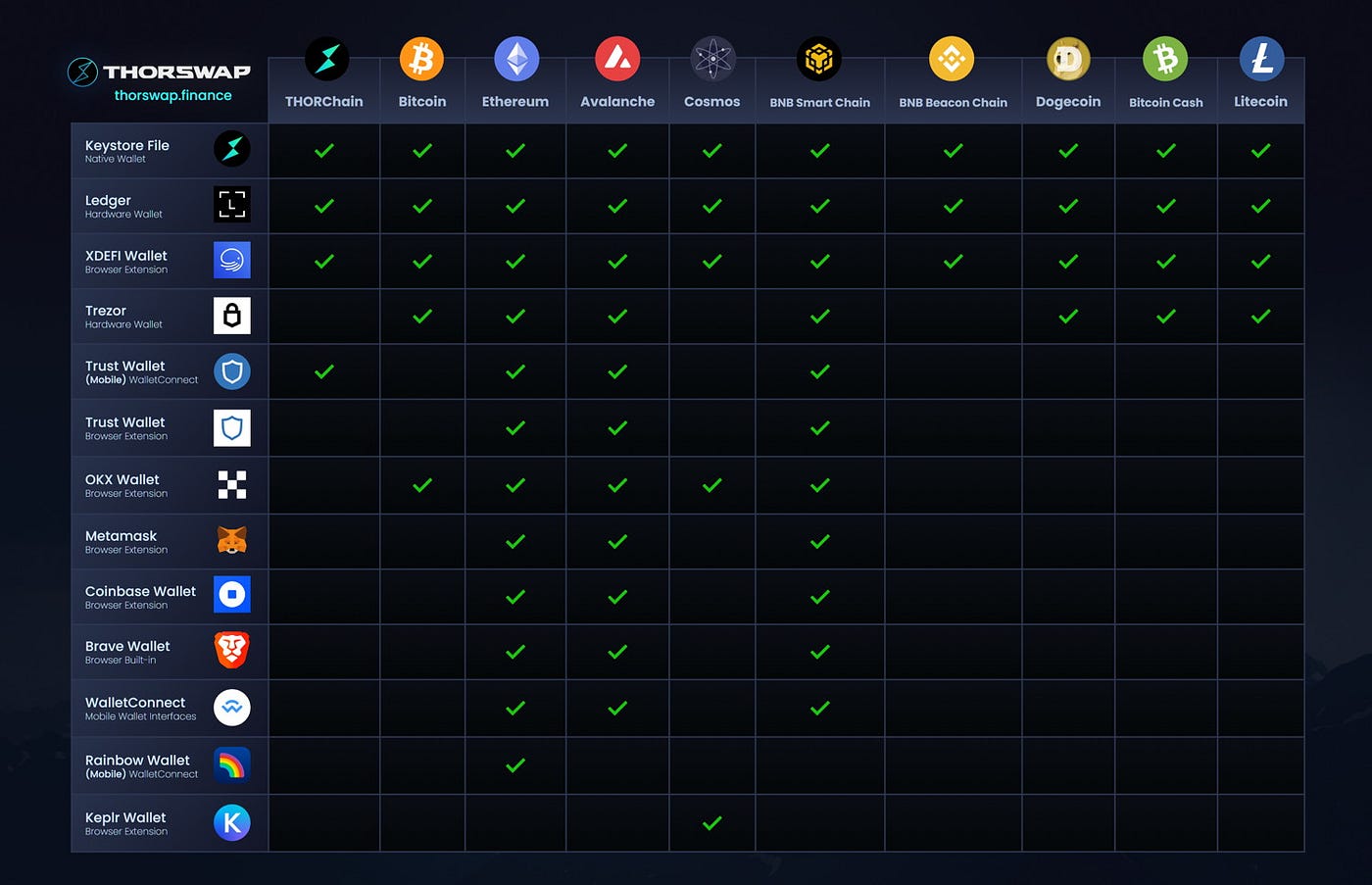Click the Brave Wallet lion icon
1372x885 pixels.
click(232, 650)
